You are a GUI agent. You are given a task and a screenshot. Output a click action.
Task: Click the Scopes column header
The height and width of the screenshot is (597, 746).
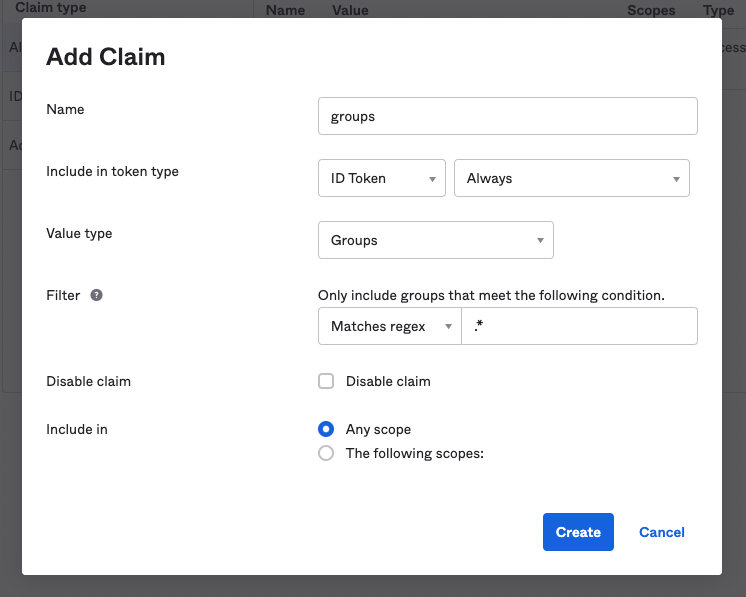pyautogui.click(x=651, y=10)
